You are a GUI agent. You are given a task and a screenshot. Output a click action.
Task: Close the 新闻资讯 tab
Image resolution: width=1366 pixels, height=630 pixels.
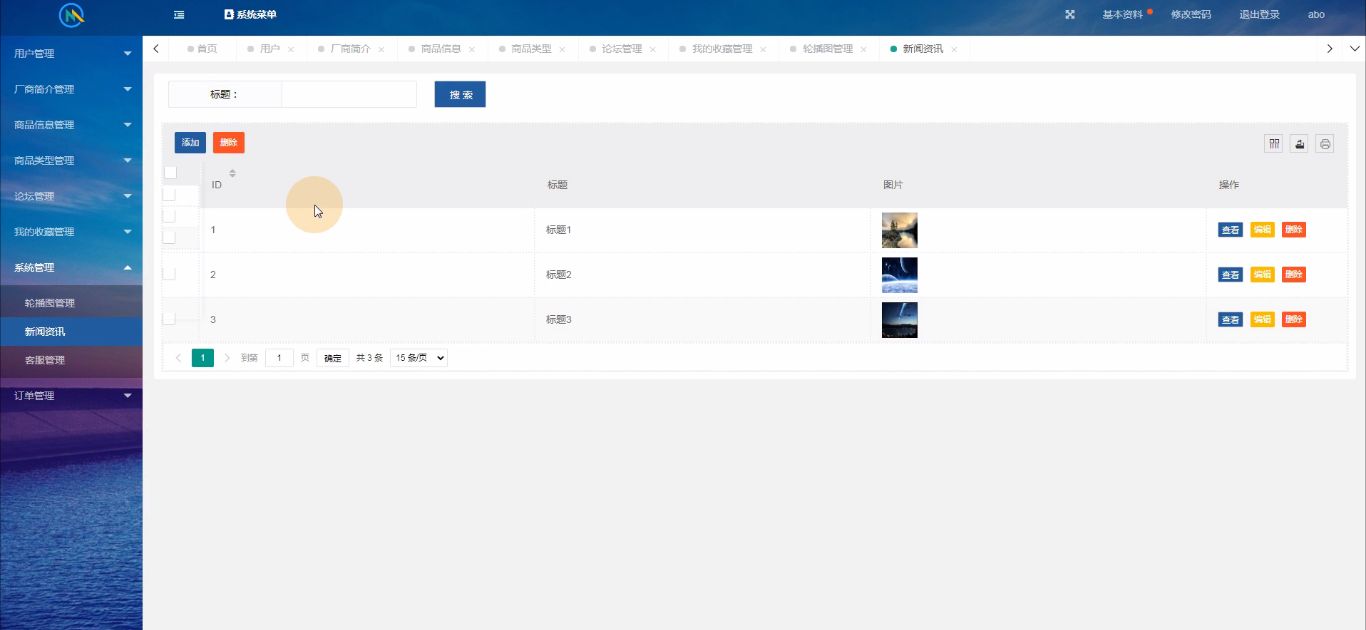click(954, 49)
